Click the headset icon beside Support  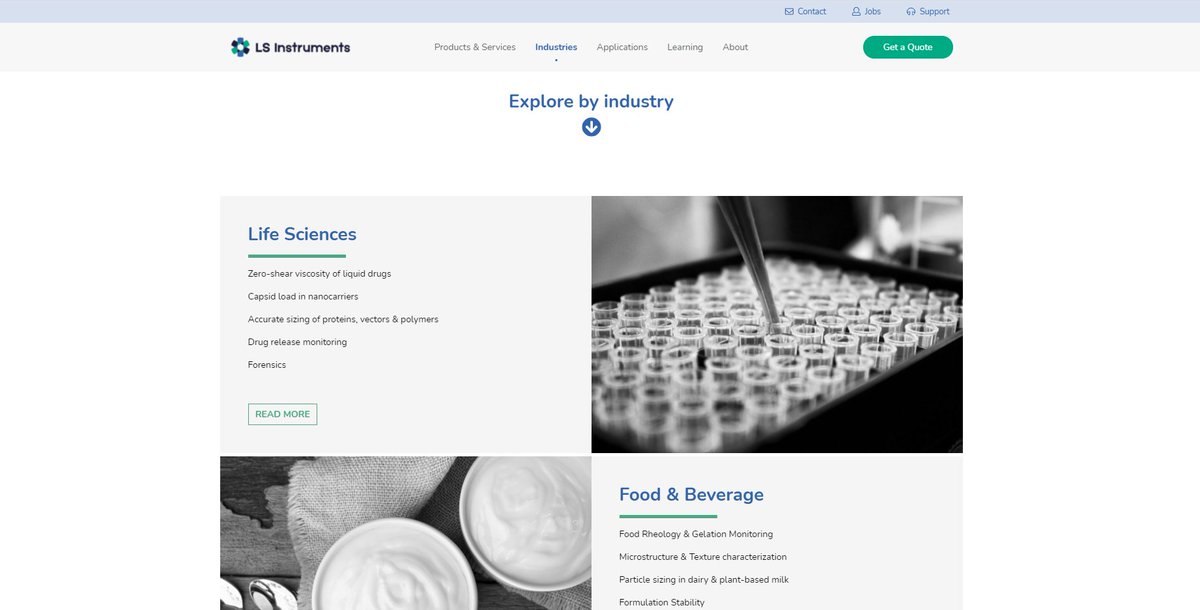[911, 12]
